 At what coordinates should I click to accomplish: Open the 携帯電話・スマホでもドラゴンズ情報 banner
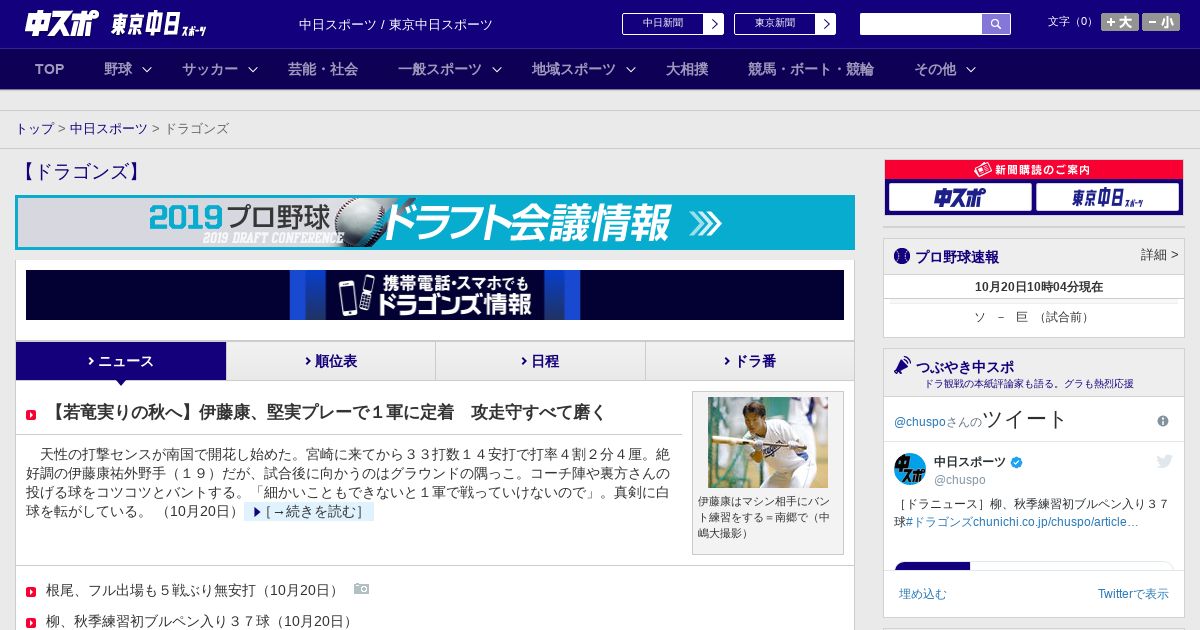coord(435,295)
